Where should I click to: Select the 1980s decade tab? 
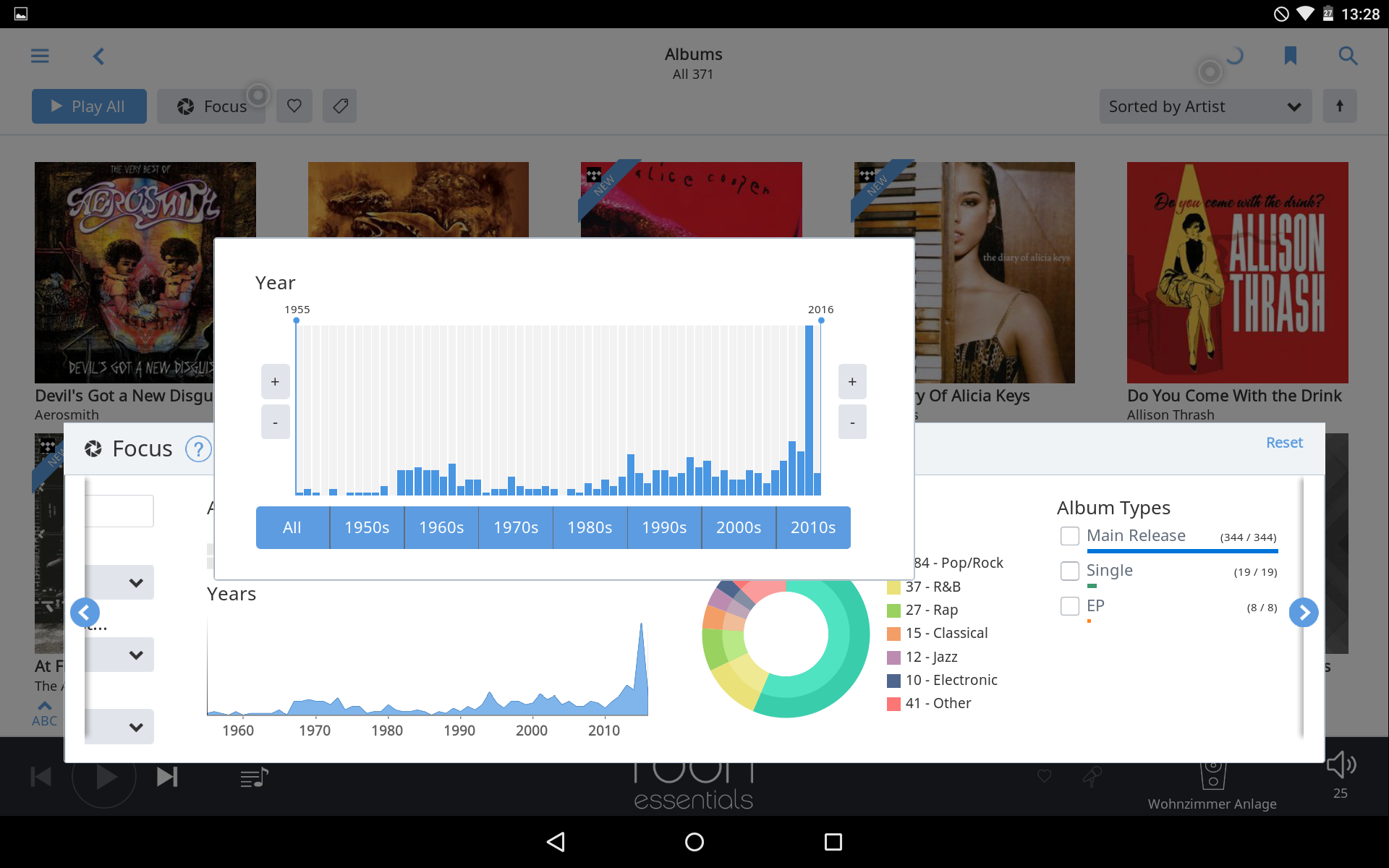(x=590, y=527)
